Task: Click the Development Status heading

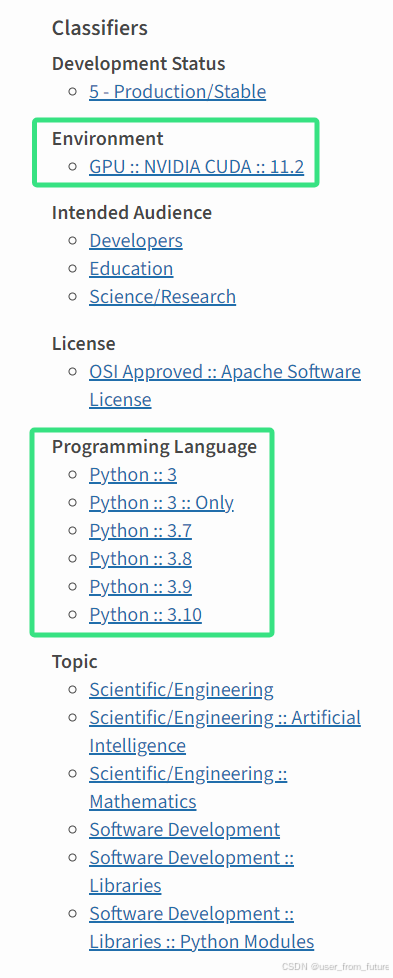Action: coord(138,64)
